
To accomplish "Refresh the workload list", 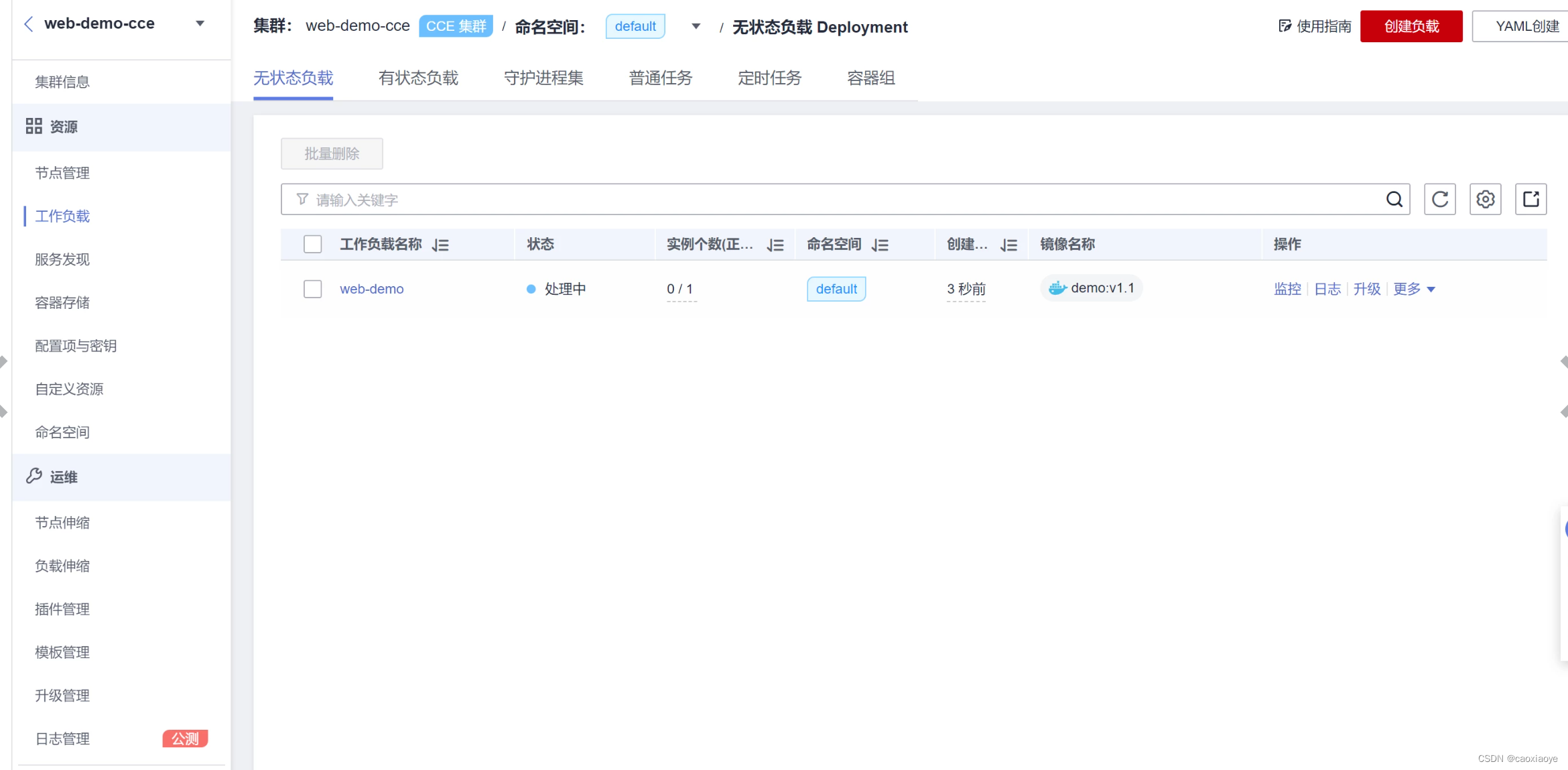I will coord(1439,199).
